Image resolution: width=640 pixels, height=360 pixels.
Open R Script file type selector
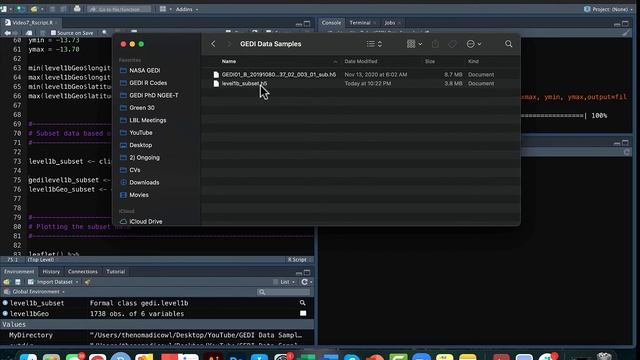coord(299,260)
